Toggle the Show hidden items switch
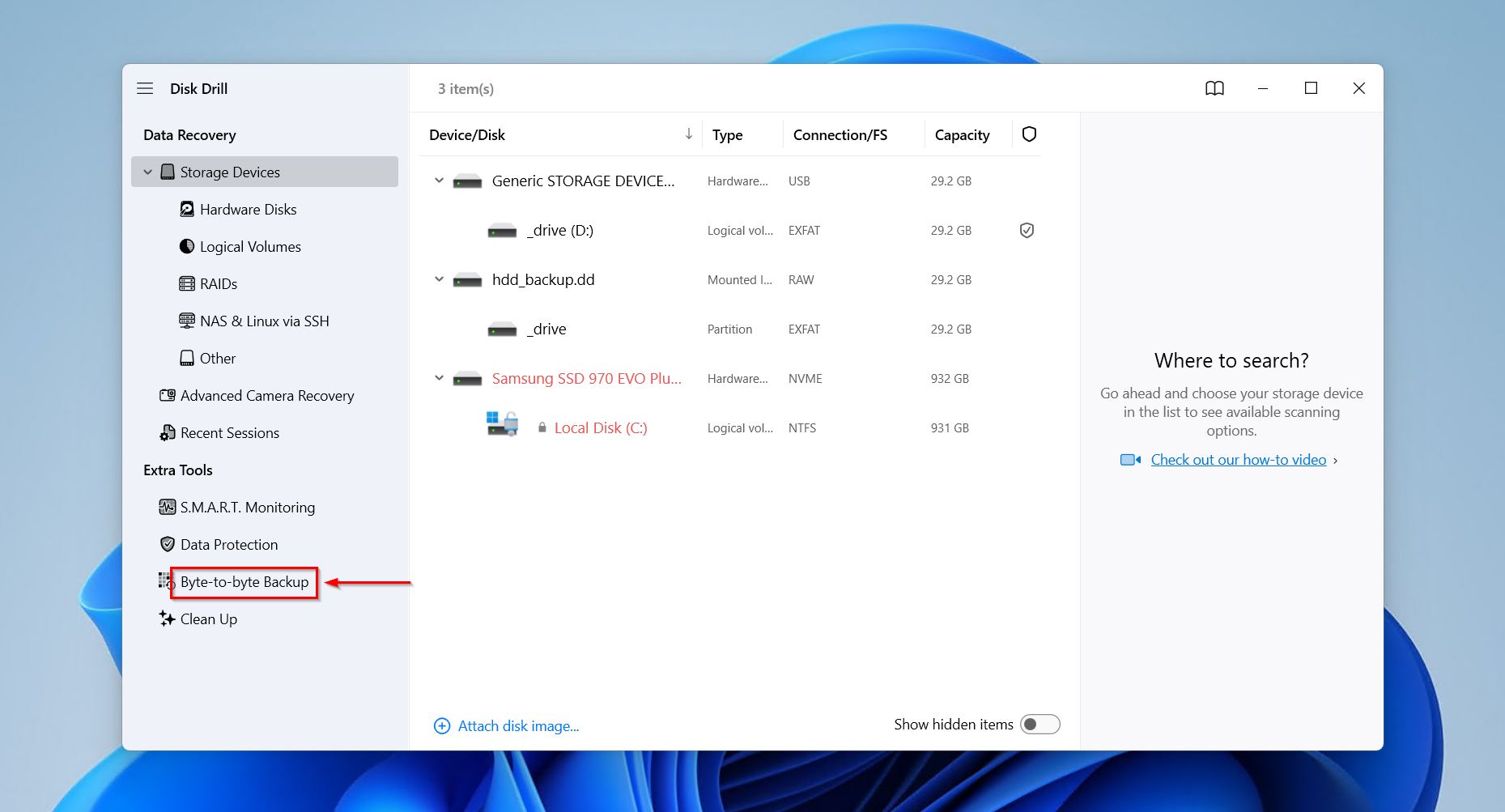The width and height of the screenshot is (1505, 812). point(1041,724)
